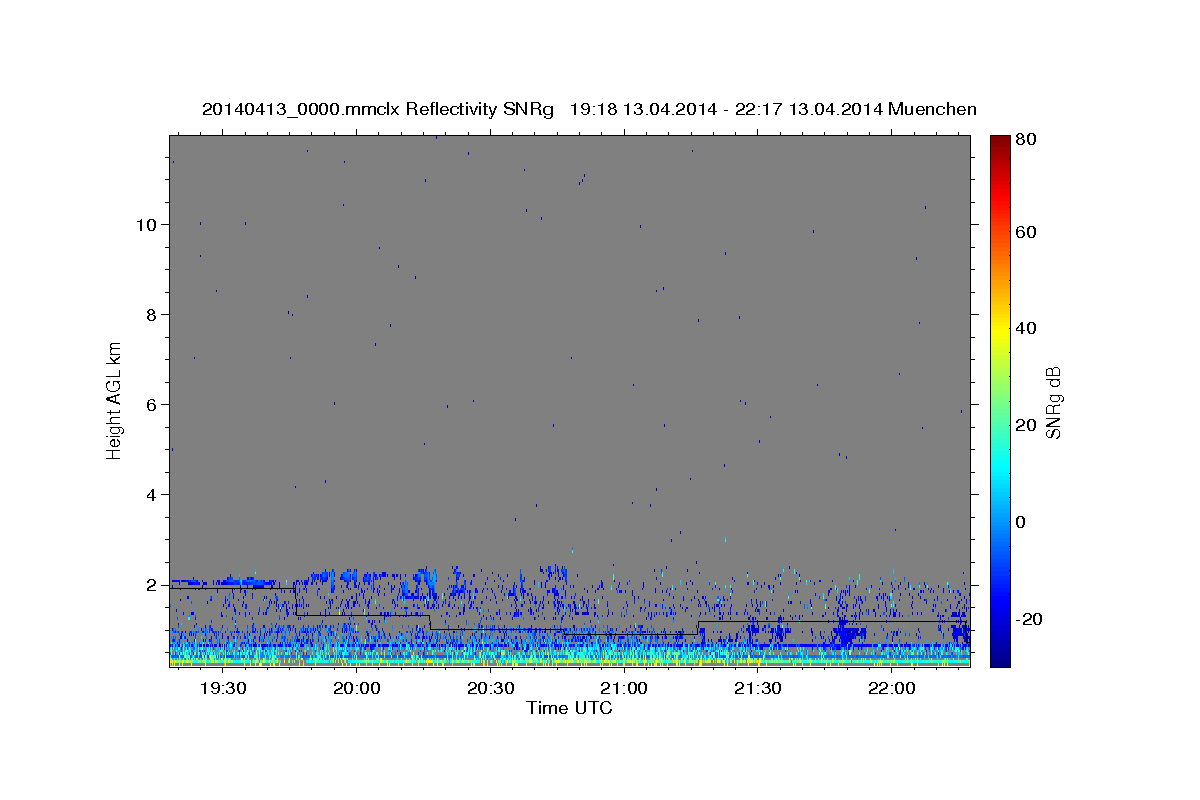Click the 'Time UTC' axis label
The image size is (1200, 800).
(569, 708)
